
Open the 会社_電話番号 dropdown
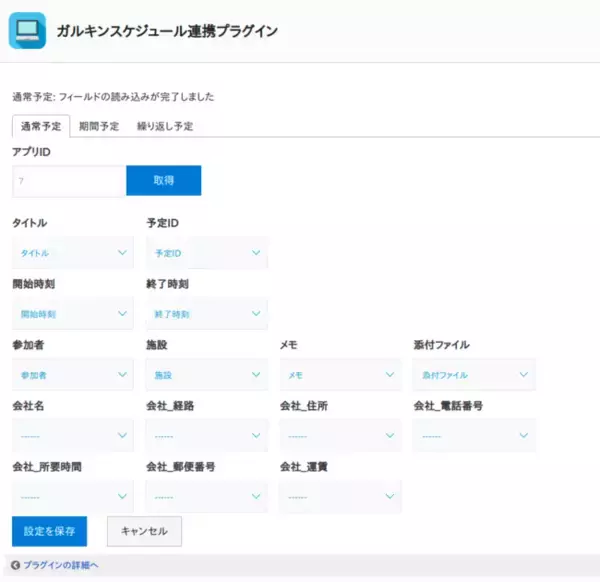(474, 436)
